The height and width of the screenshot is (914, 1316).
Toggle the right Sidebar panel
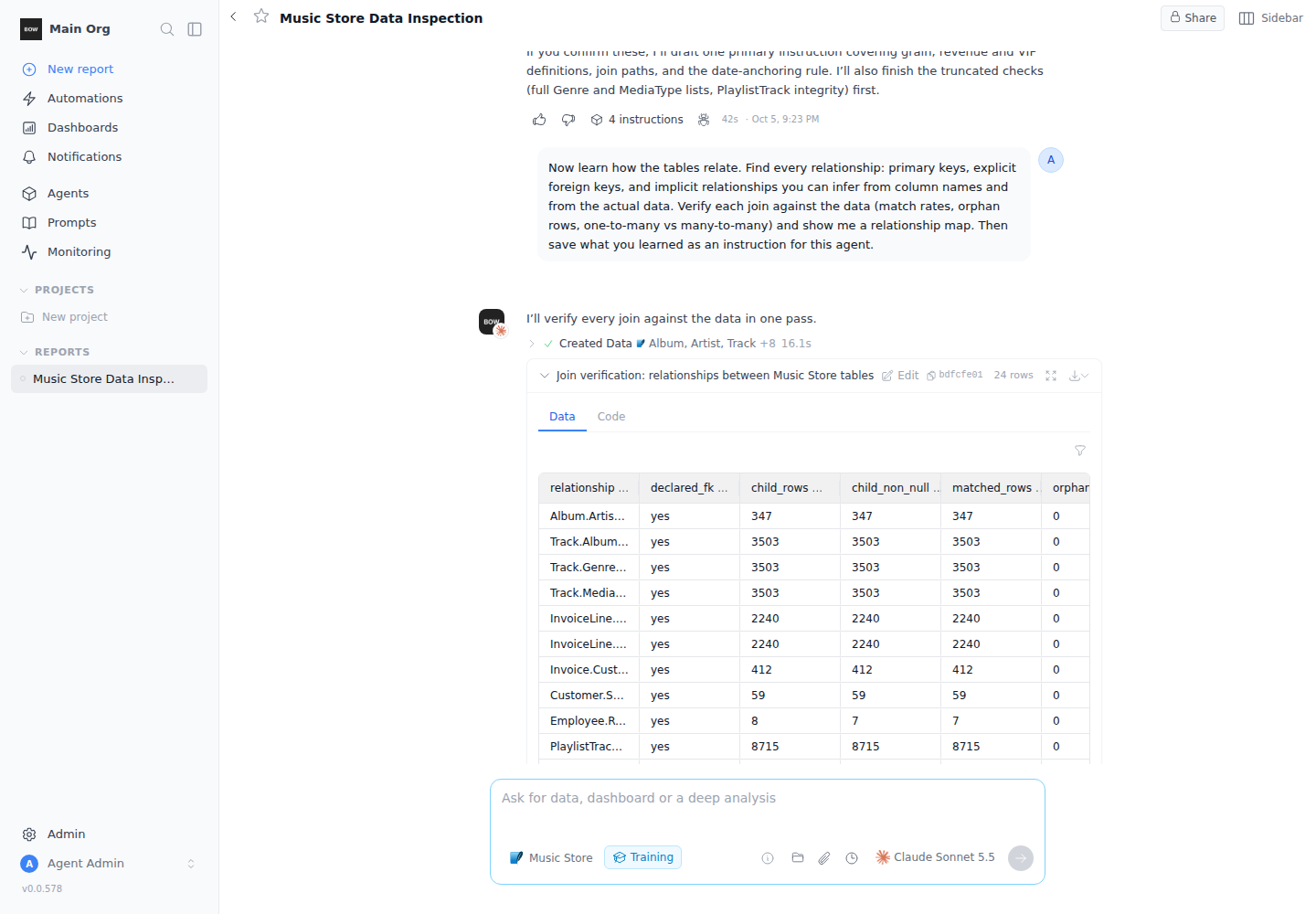pyautogui.click(x=1270, y=18)
